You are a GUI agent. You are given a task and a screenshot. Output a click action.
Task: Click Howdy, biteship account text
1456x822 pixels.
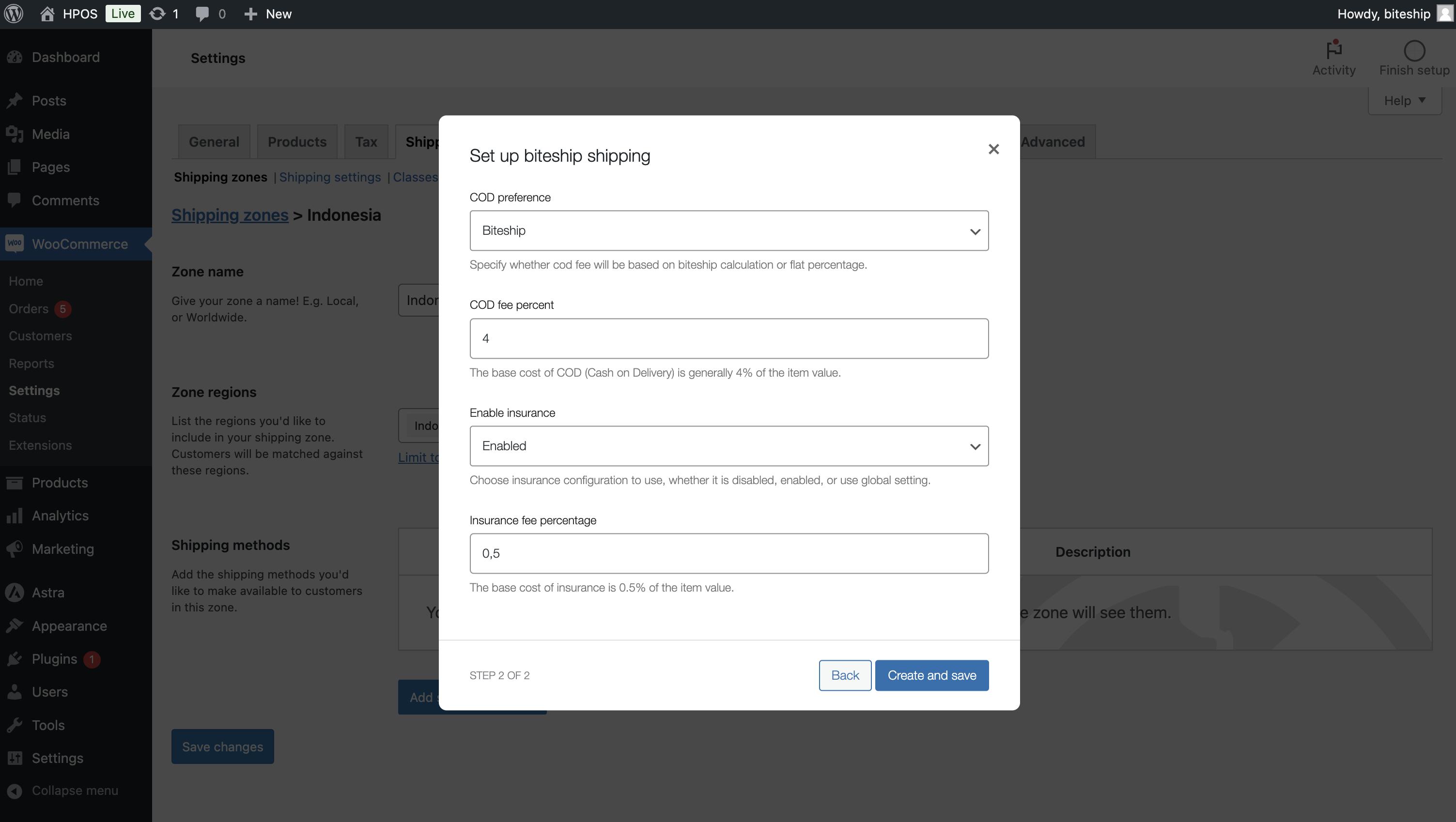pos(1384,14)
